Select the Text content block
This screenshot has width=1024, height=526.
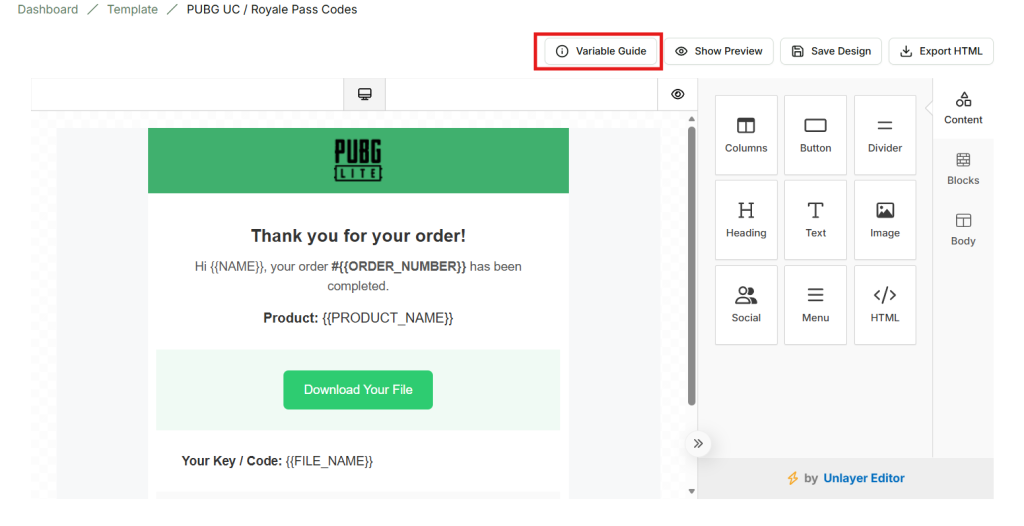[815, 220]
